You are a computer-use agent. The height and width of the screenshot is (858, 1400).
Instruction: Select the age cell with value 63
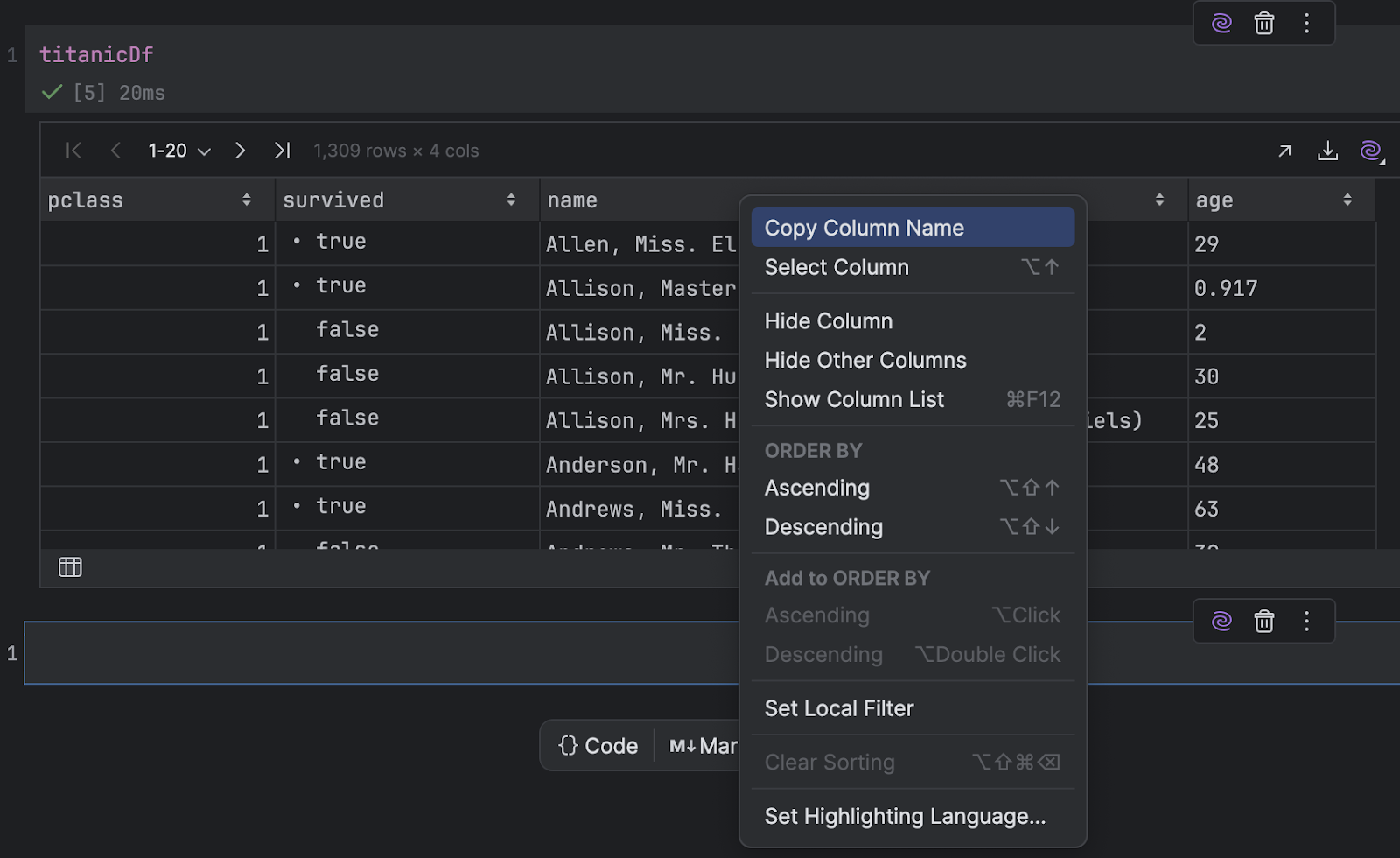(x=1282, y=509)
